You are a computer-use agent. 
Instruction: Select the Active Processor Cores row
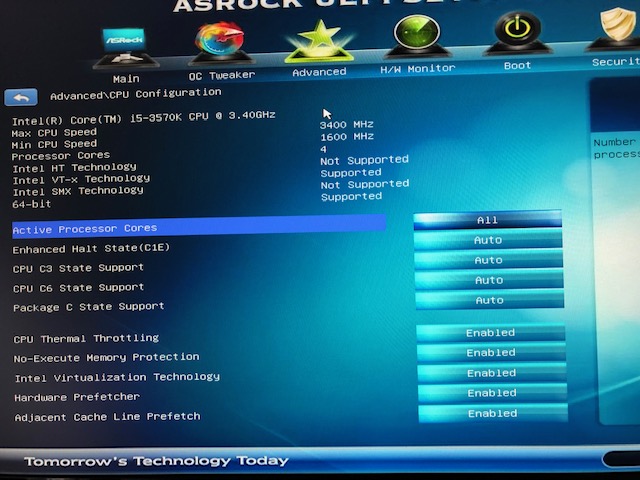coord(199,226)
